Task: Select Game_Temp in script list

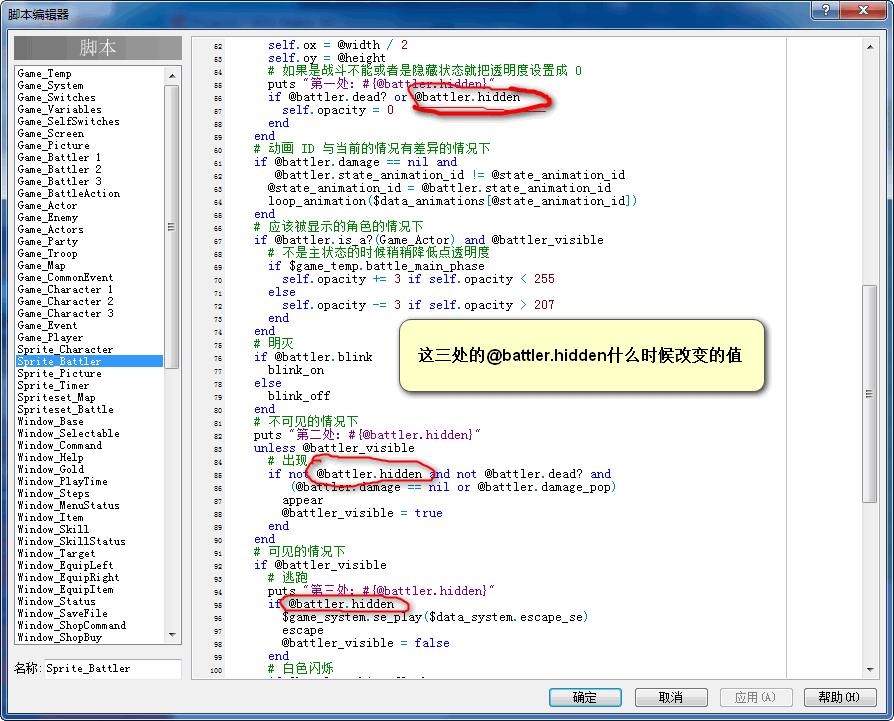Action: (x=44, y=74)
